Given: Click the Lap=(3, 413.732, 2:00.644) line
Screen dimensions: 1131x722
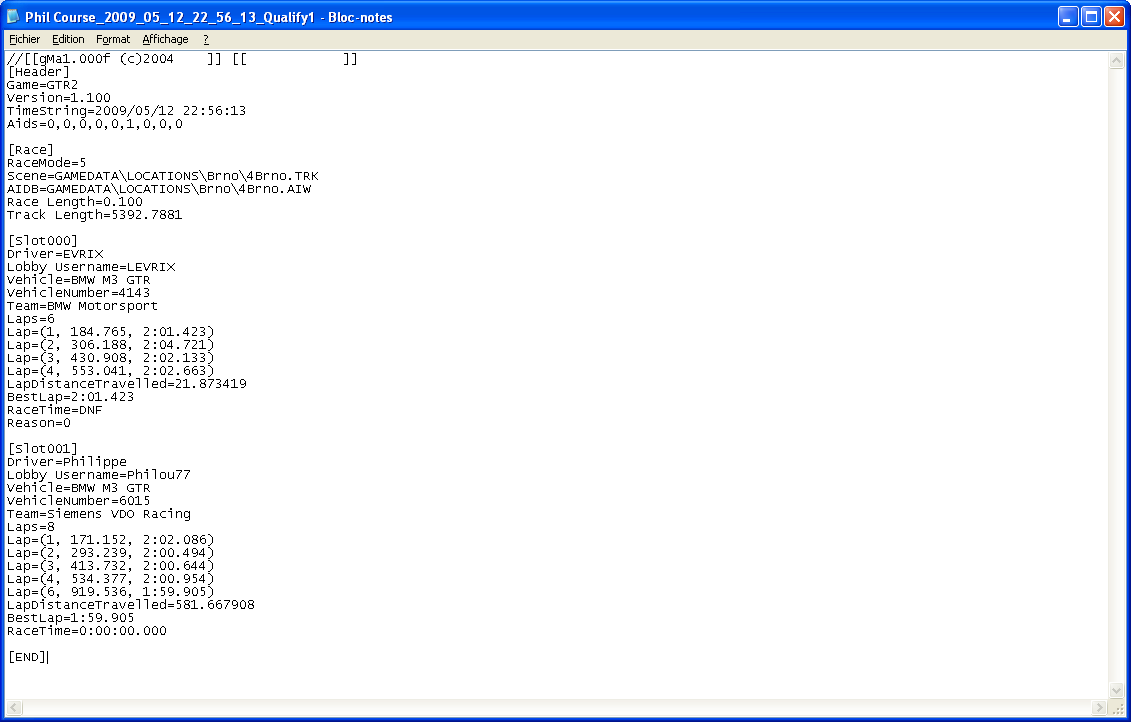Looking at the screenshot, I should pos(110,565).
